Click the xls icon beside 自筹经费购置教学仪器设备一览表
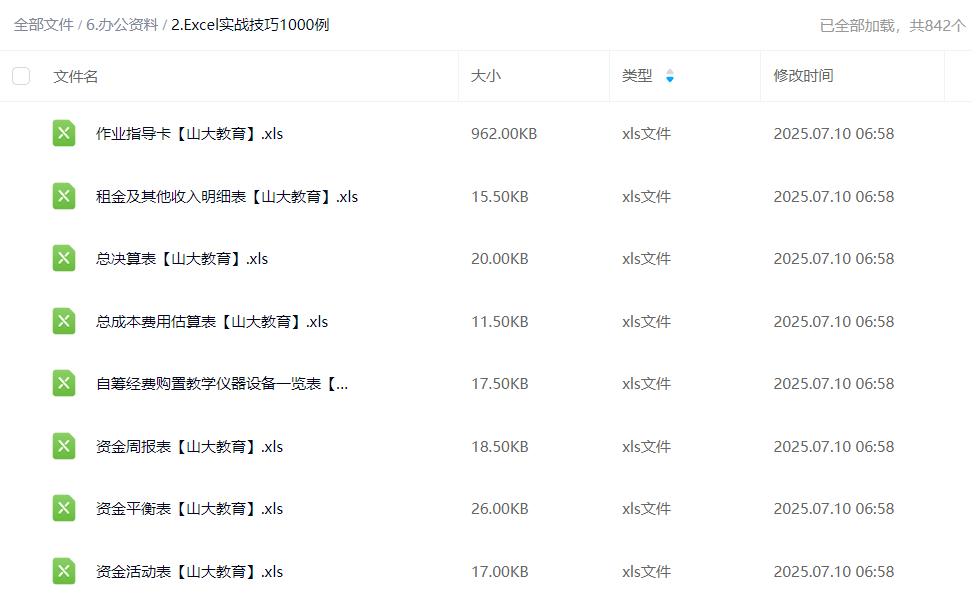The height and width of the screenshot is (592, 972). [64, 383]
